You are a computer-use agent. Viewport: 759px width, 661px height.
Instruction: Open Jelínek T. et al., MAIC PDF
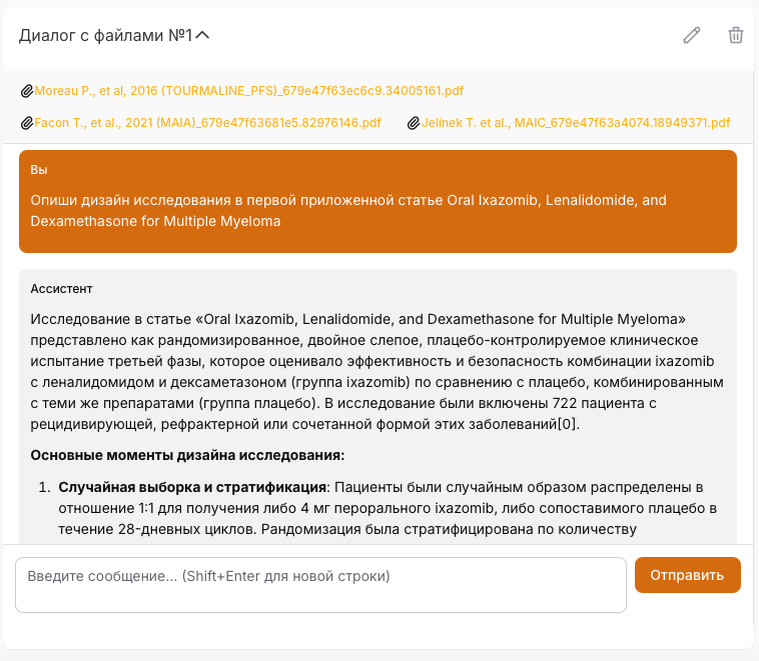pos(576,123)
